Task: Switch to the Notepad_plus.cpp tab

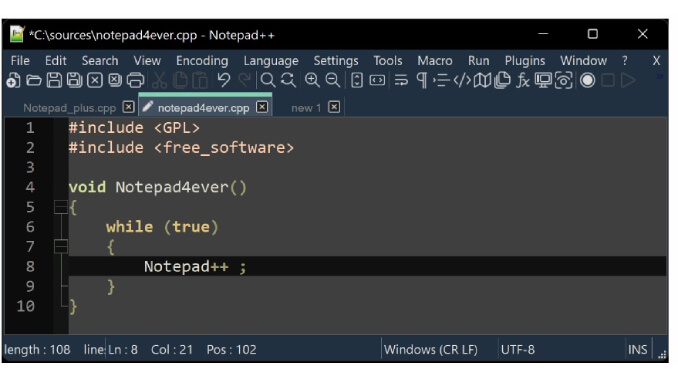Action: tap(70, 108)
